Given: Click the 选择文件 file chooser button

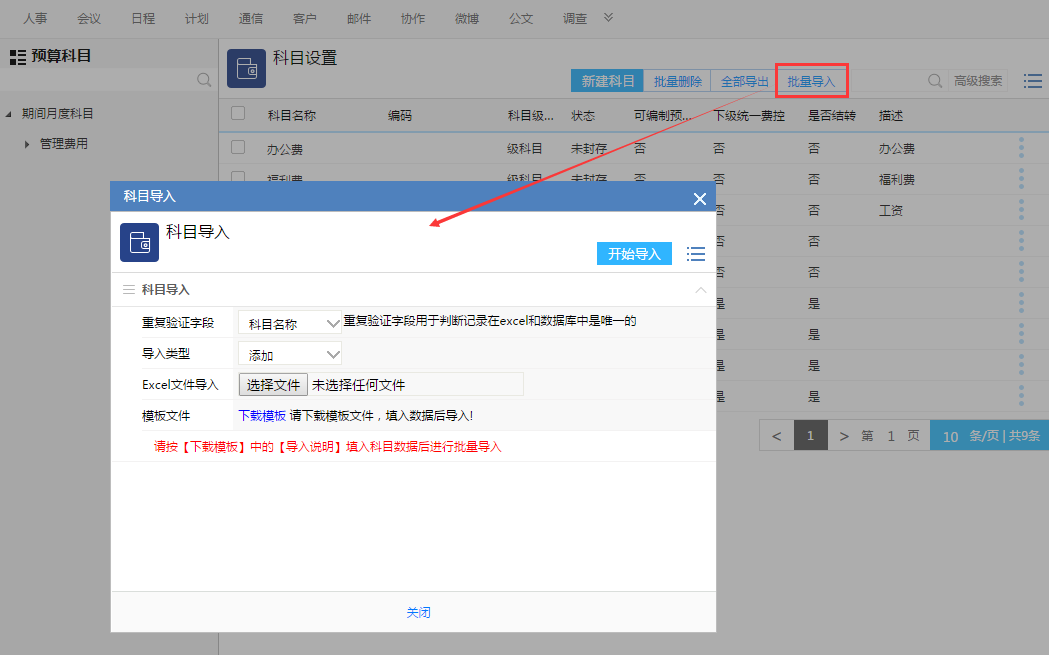Looking at the screenshot, I should (273, 385).
